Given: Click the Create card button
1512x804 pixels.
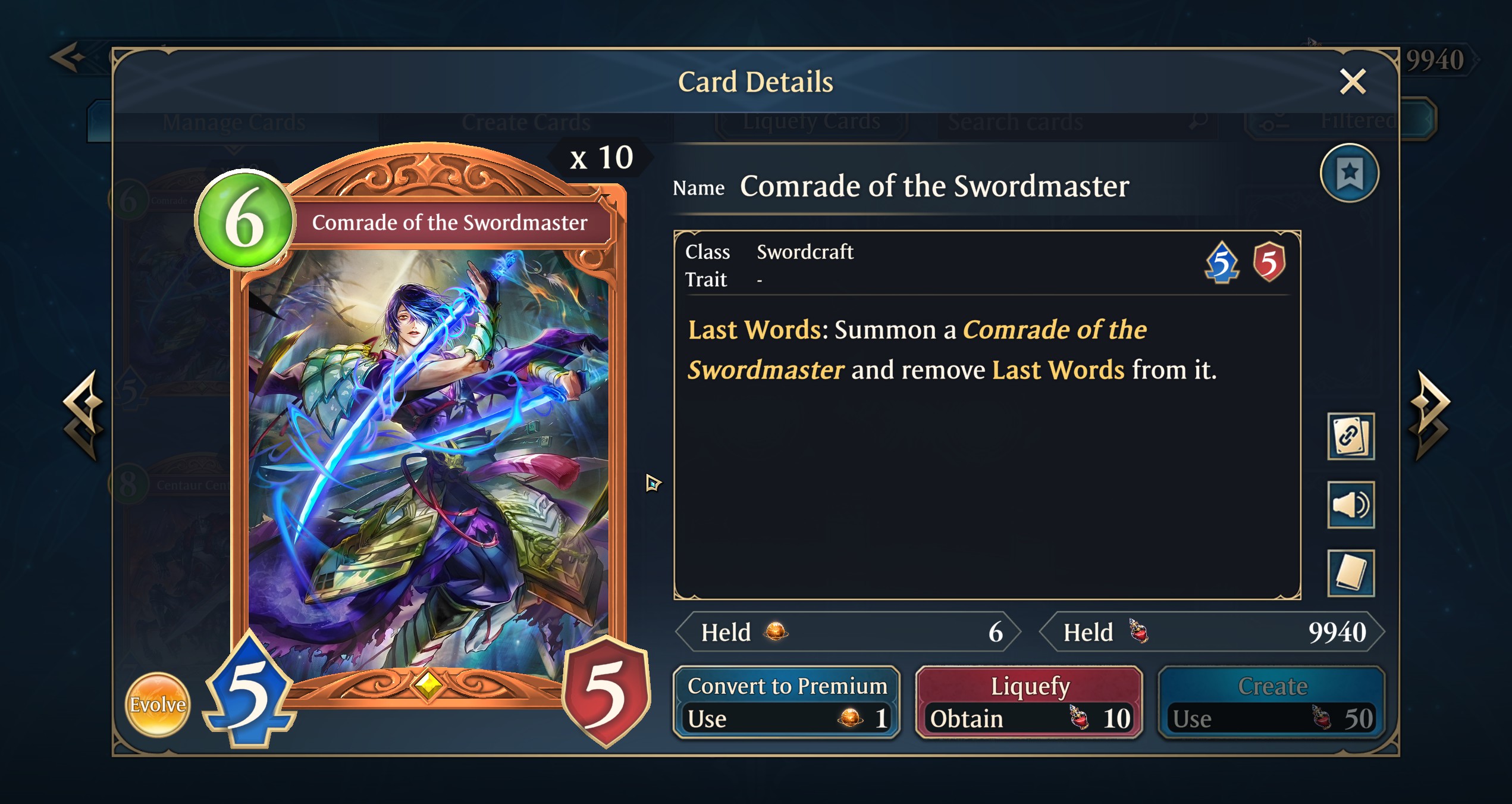Looking at the screenshot, I should pos(1272,702).
